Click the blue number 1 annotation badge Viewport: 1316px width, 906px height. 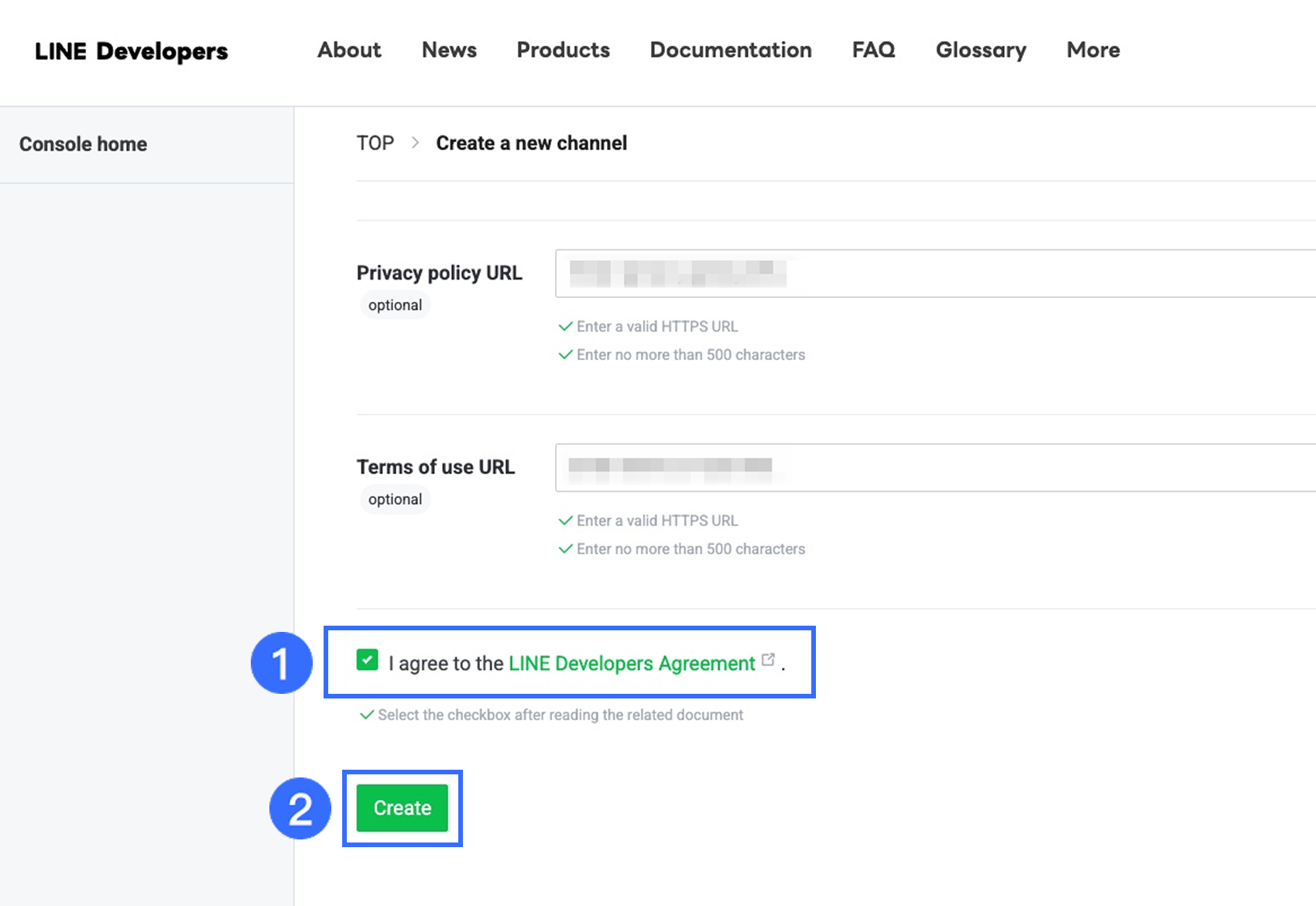tap(281, 663)
